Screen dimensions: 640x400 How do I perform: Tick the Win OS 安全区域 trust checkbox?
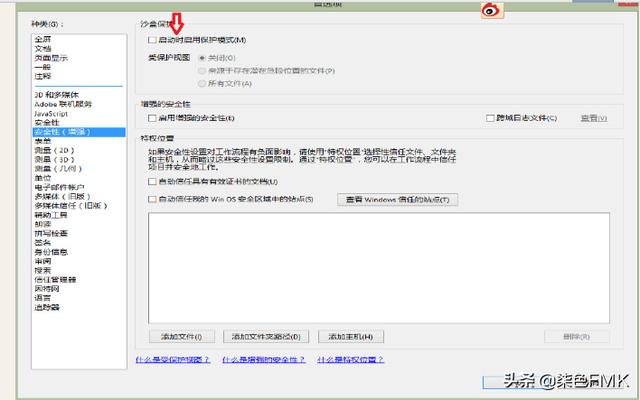(x=152, y=199)
